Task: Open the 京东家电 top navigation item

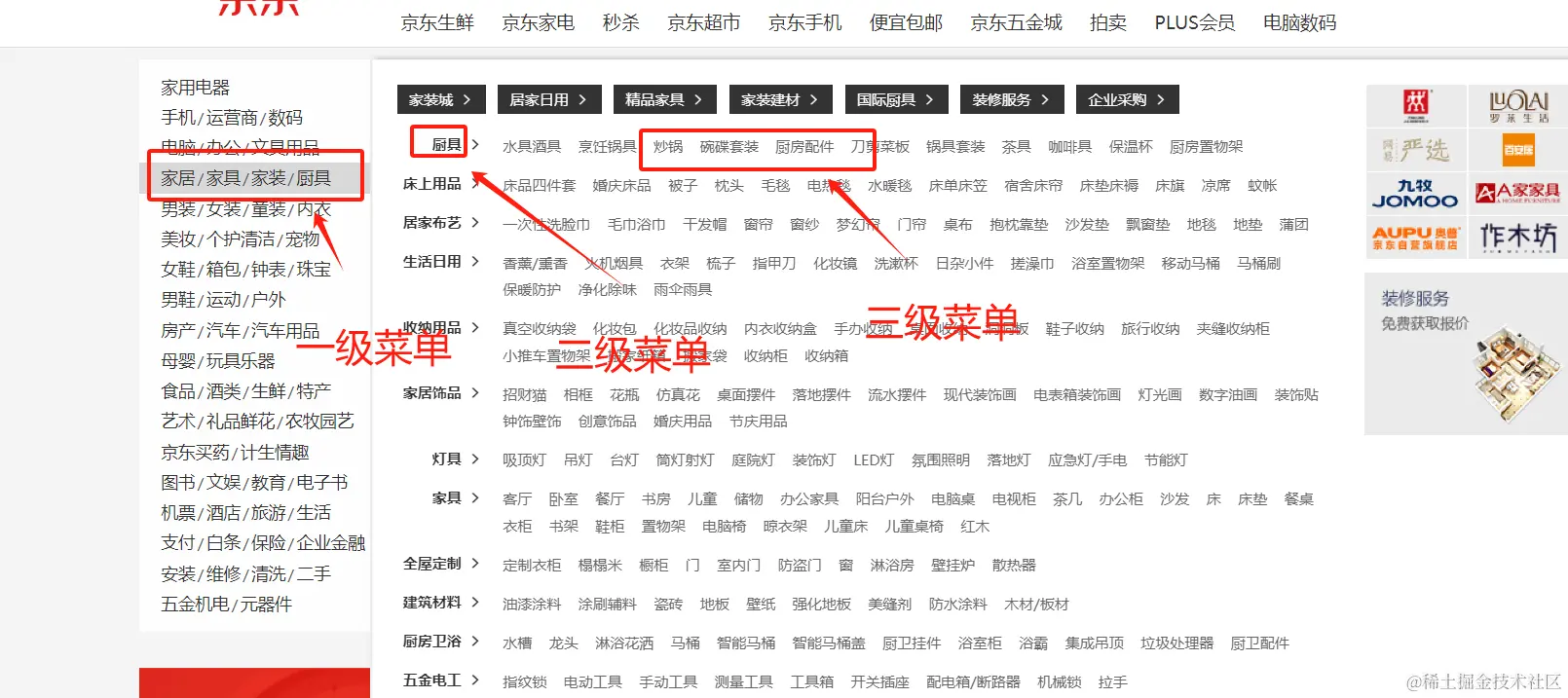Action: coord(538,22)
